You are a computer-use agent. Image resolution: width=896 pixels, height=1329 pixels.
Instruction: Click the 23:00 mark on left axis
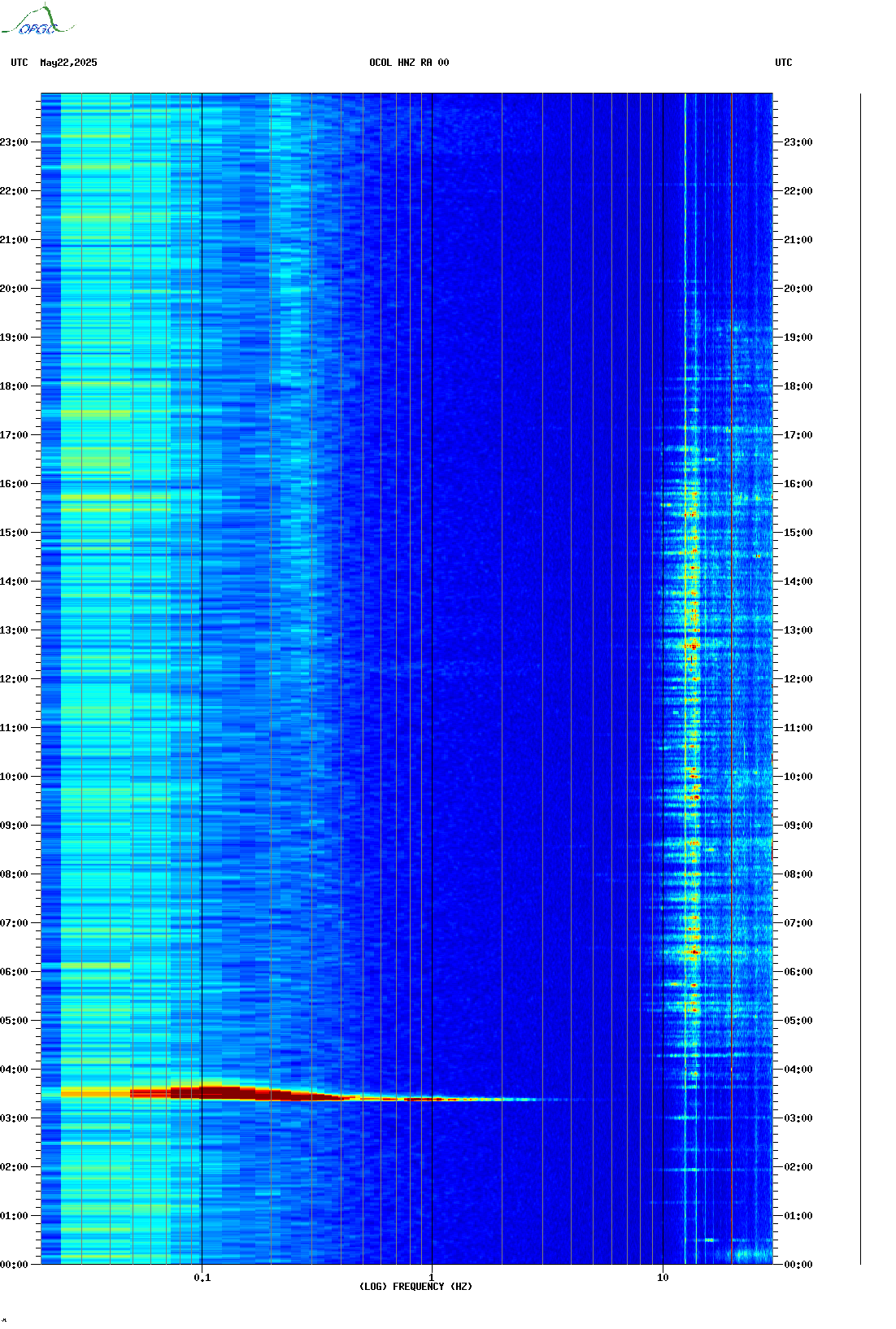point(14,142)
